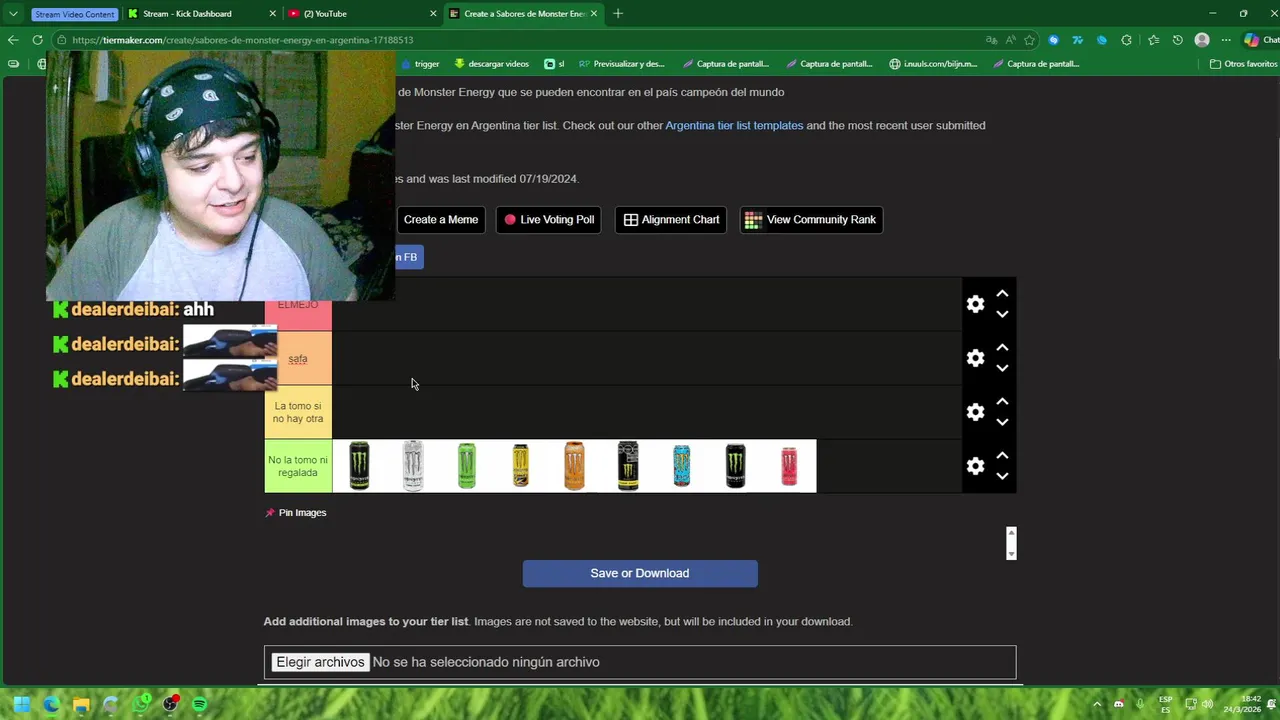Reload the tiermaker page

(x=38, y=40)
